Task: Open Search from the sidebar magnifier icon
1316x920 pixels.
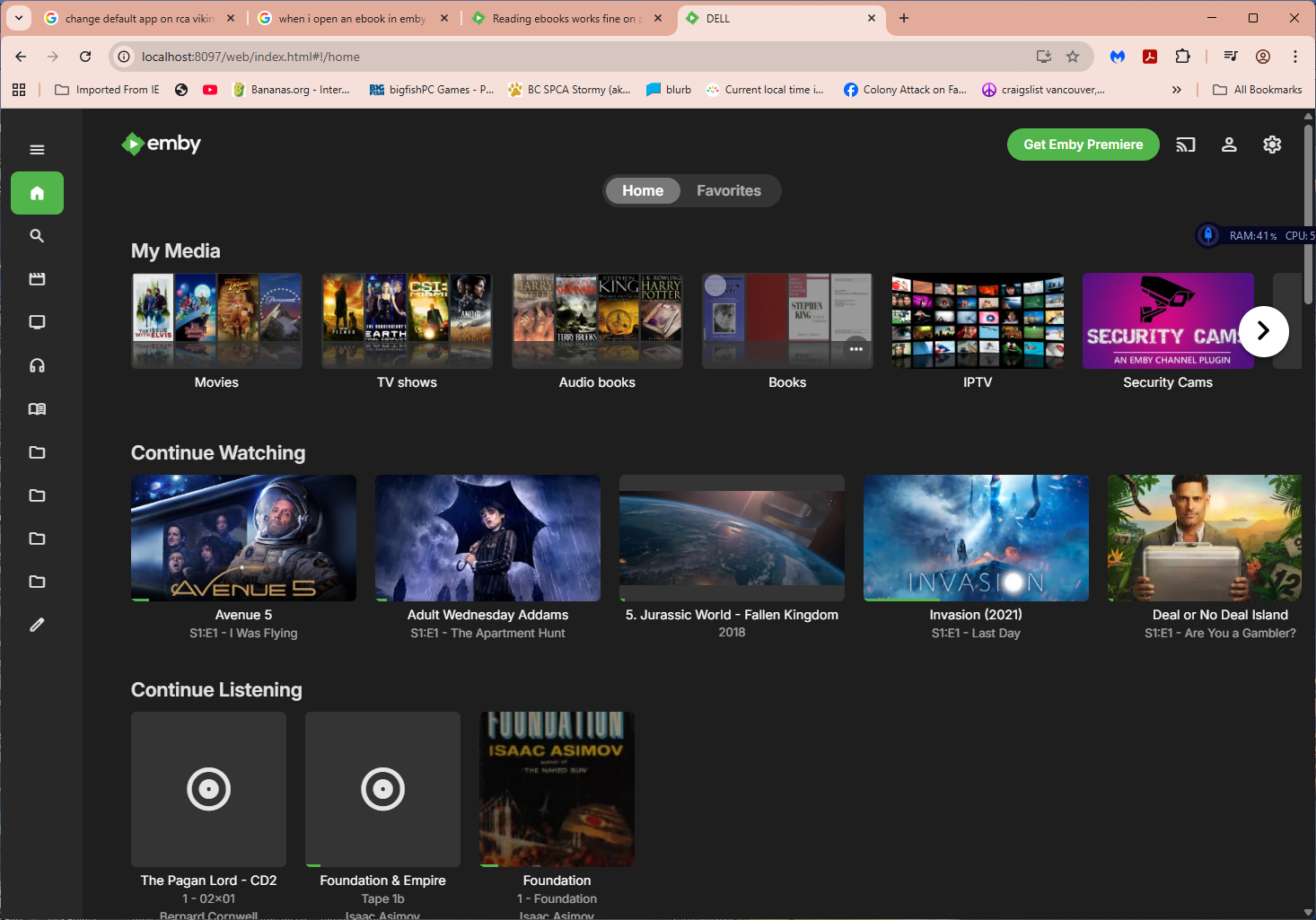Action: pyautogui.click(x=37, y=236)
